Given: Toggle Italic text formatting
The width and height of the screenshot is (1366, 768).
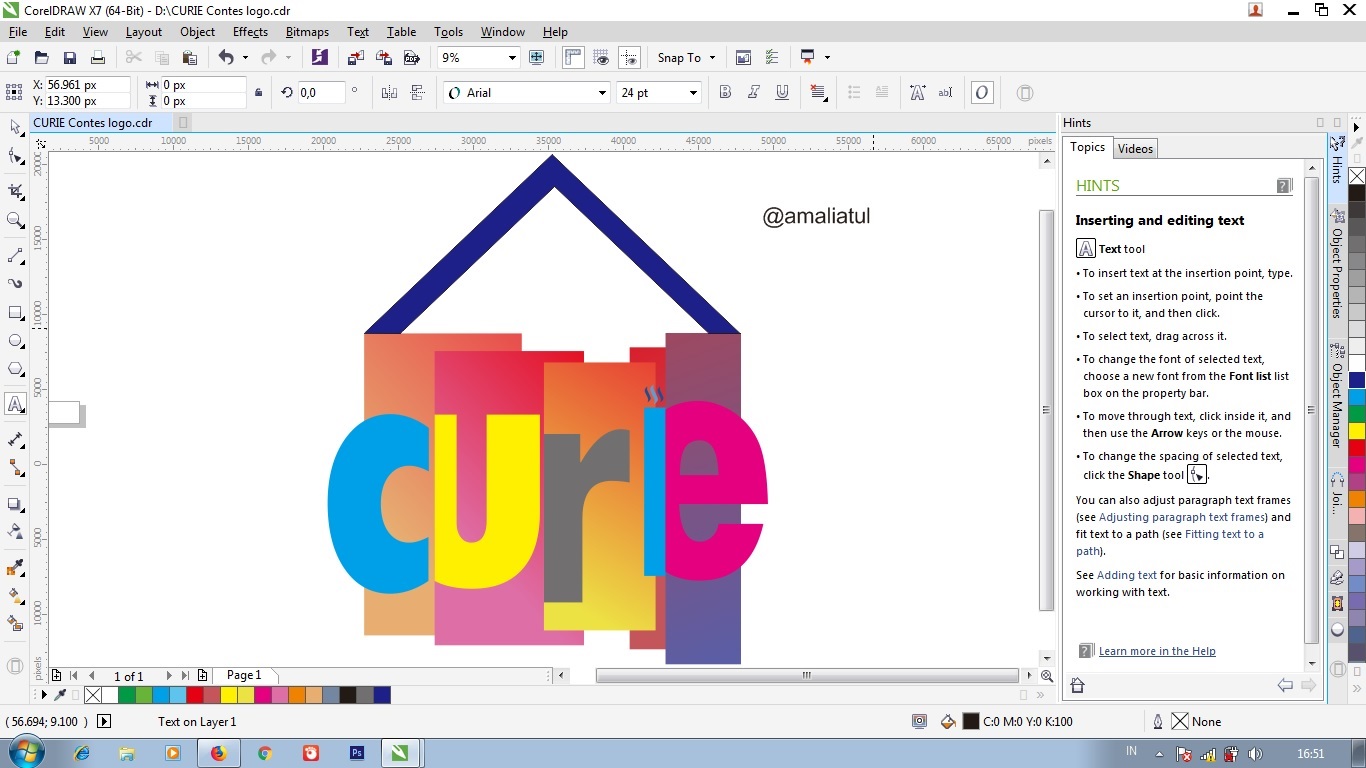Looking at the screenshot, I should coord(754,93).
